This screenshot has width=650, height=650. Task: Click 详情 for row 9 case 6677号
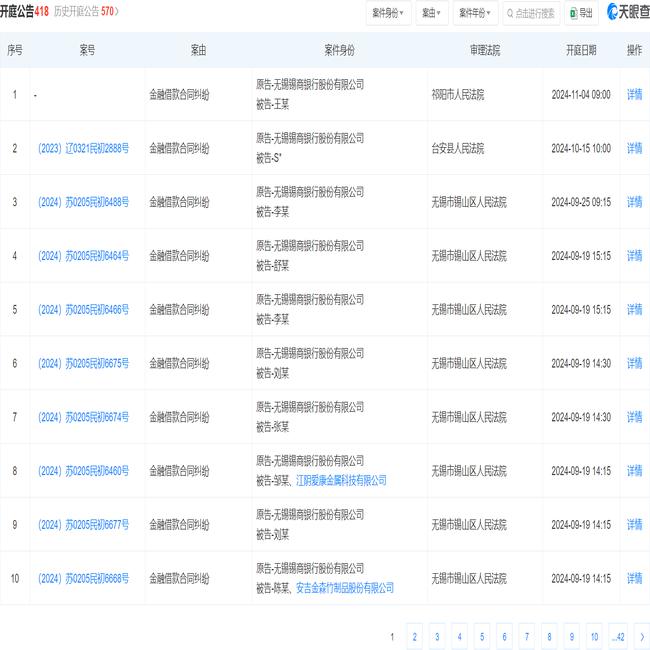coord(634,525)
